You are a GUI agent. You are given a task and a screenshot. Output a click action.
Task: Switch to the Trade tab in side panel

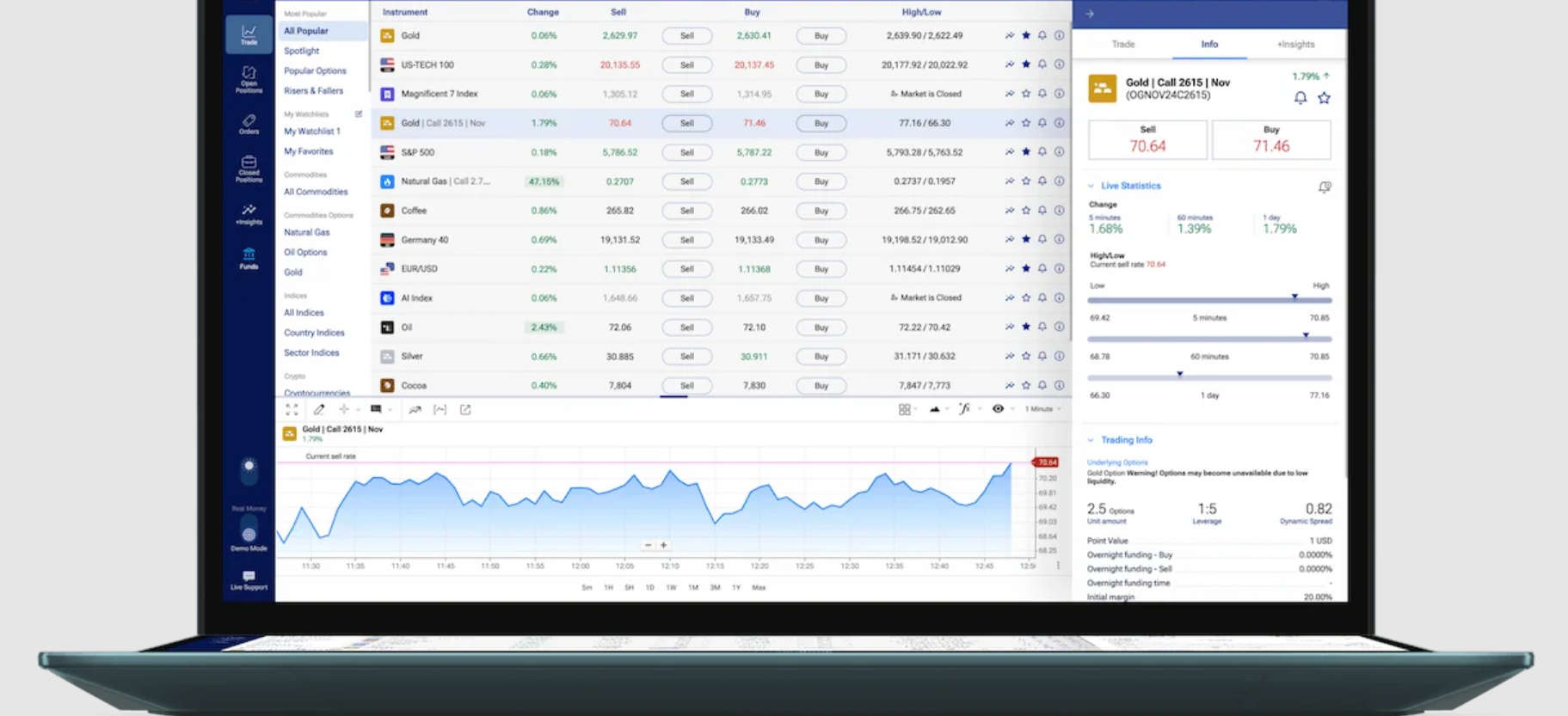tap(1122, 44)
